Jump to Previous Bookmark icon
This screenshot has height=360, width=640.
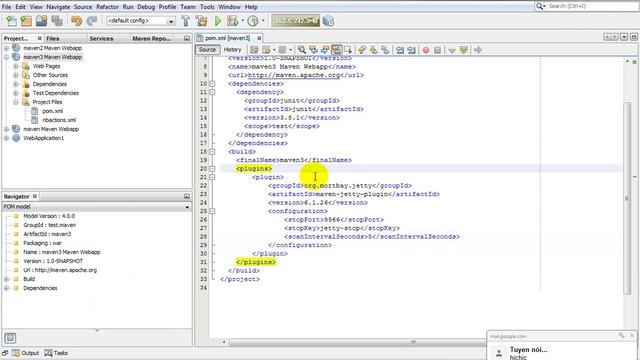pyautogui.click(x=362, y=50)
